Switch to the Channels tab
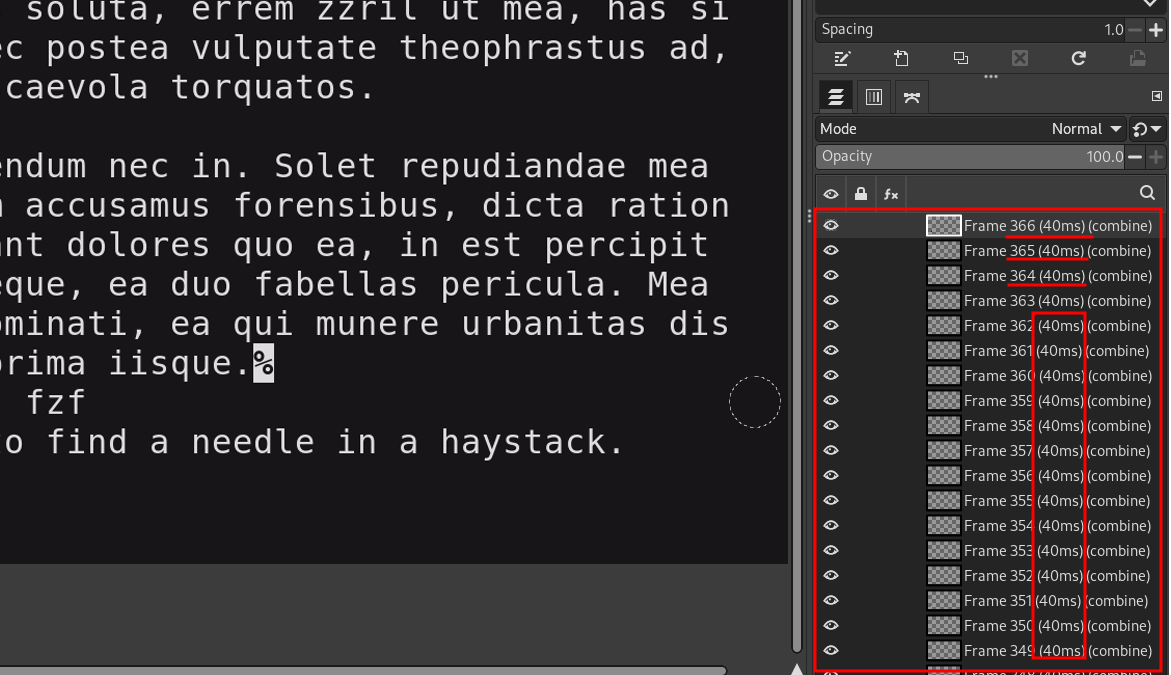This screenshot has width=1171, height=675. 873,96
